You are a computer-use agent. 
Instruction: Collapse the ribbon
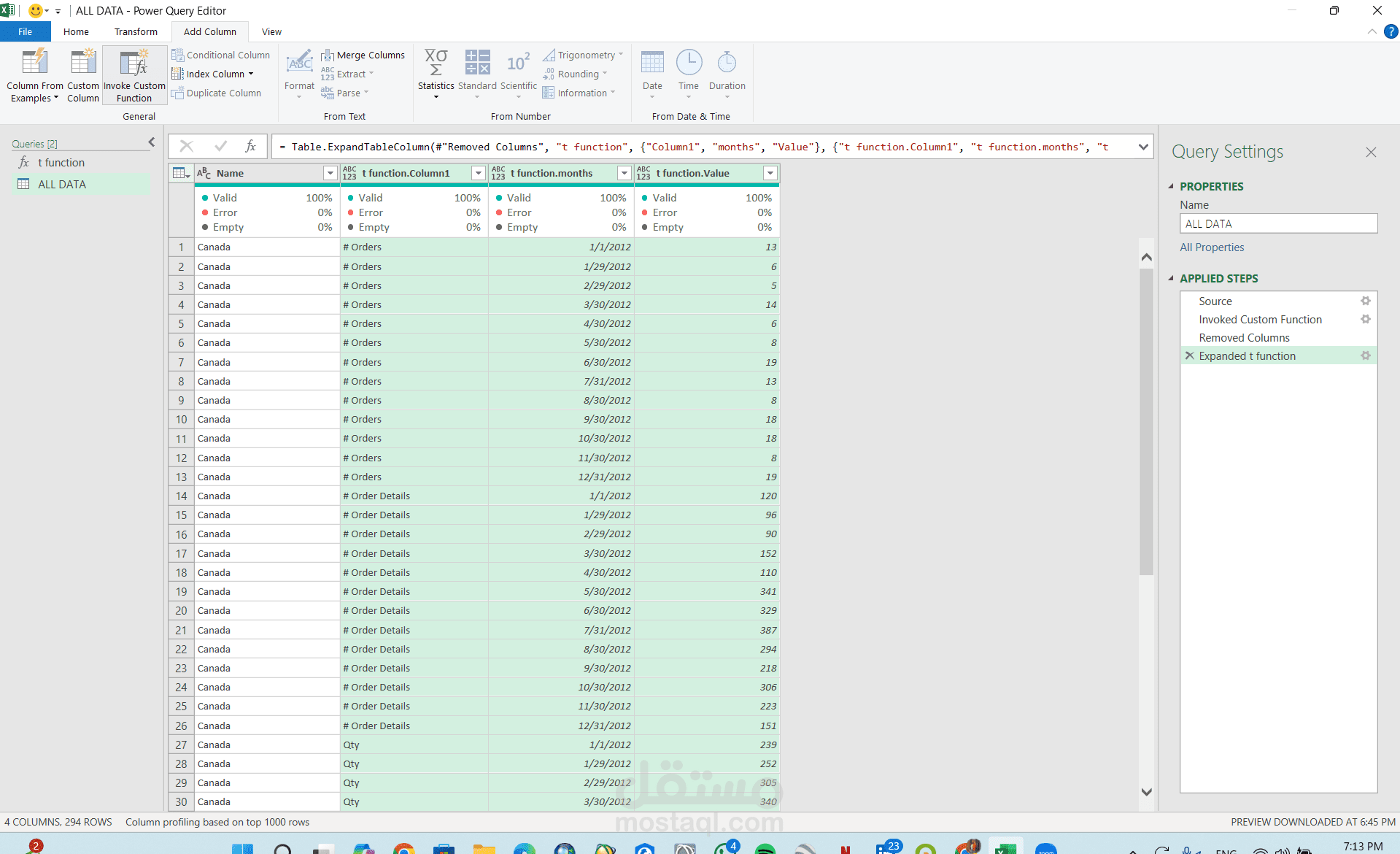1372,31
